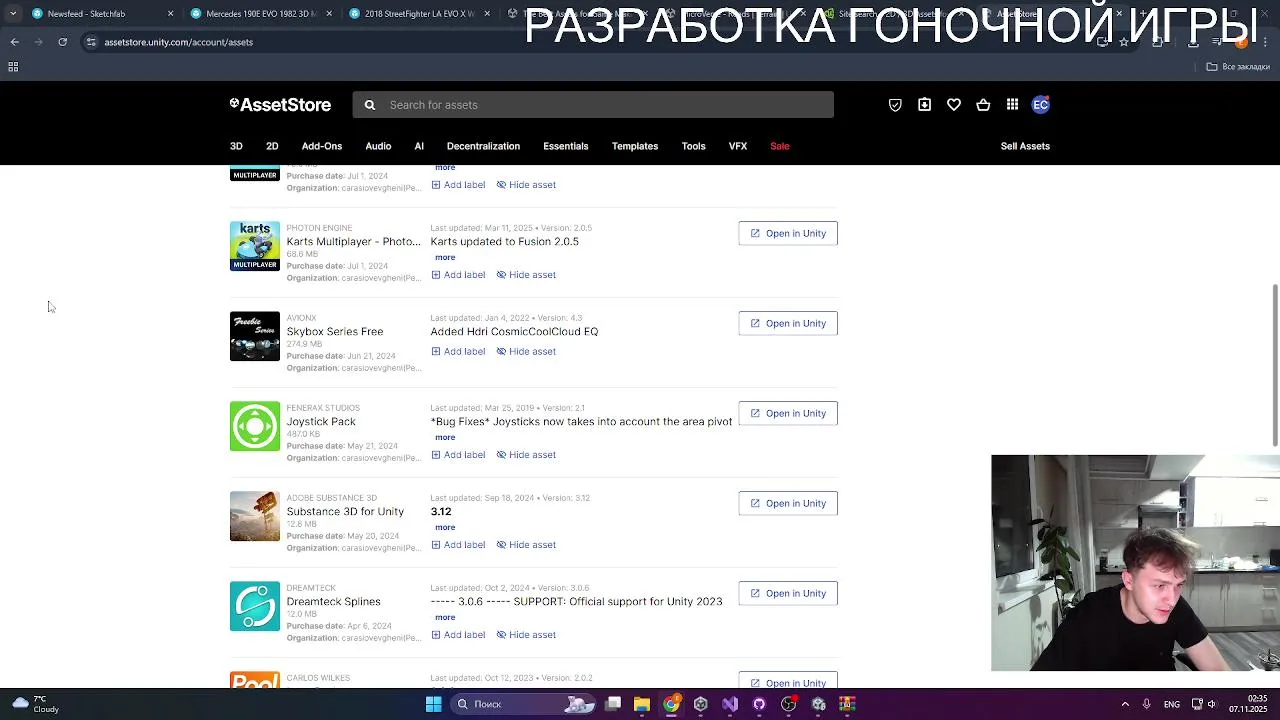Click the Joystick Pack green thumbnail
This screenshot has height=720, width=1280.
(255, 426)
